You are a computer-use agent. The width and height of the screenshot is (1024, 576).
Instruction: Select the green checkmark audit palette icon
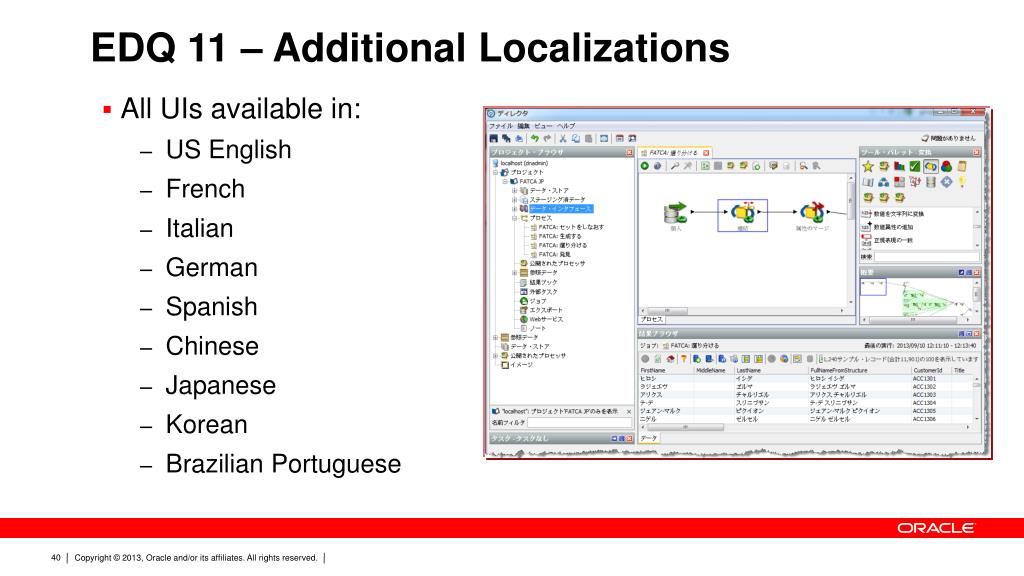pos(915,167)
